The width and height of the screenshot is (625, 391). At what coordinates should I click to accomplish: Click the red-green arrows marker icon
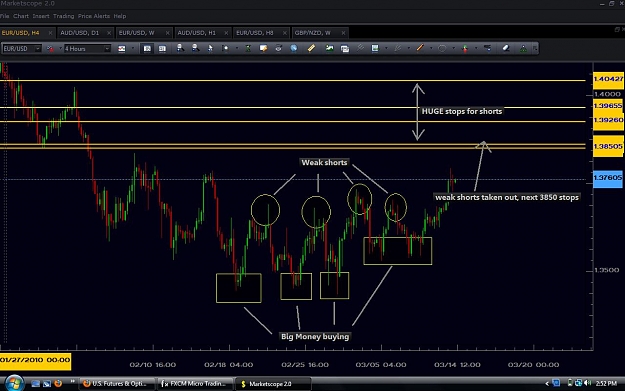[465, 48]
